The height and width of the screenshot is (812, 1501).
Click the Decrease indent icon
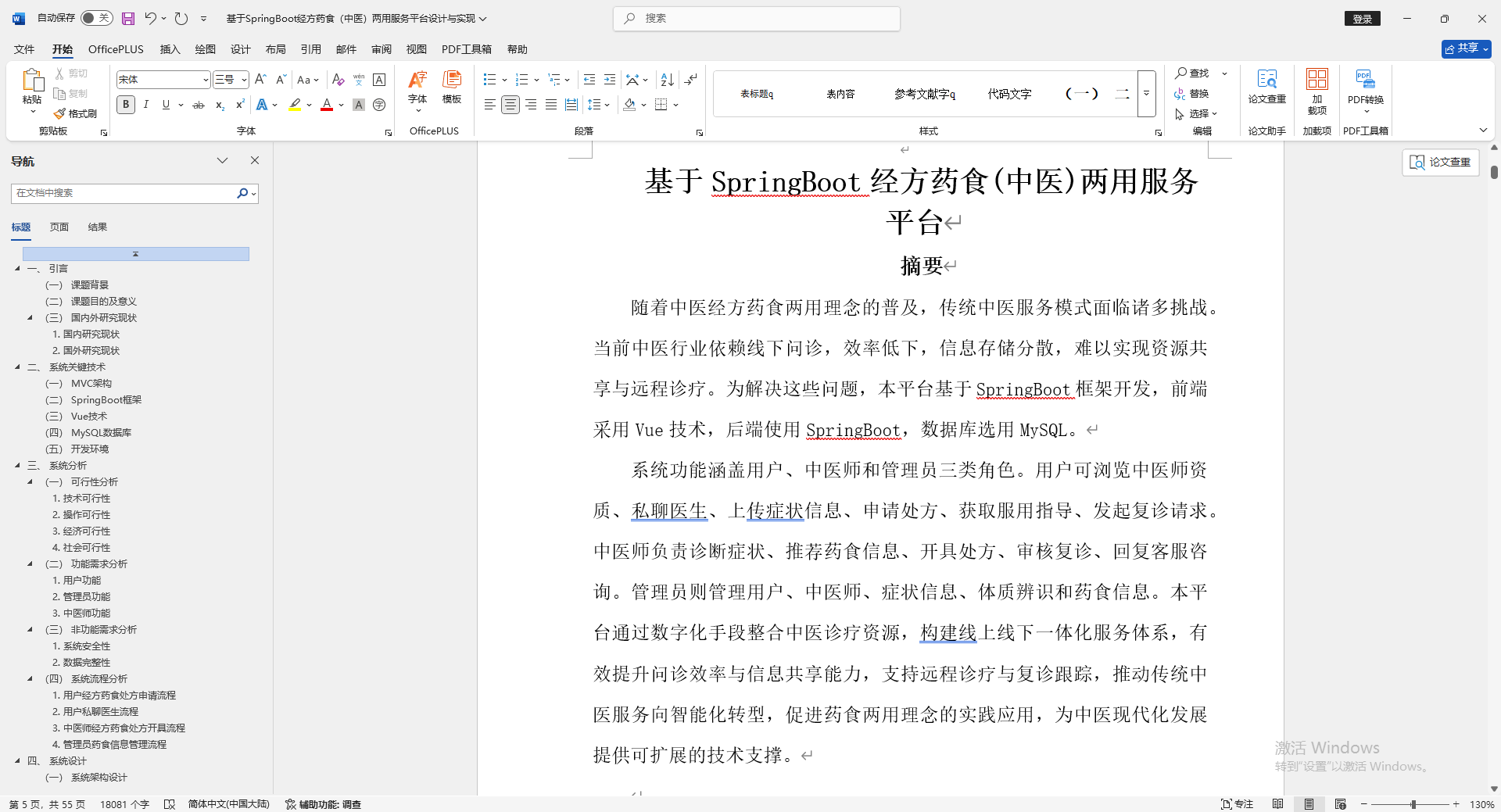click(x=589, y=80)
